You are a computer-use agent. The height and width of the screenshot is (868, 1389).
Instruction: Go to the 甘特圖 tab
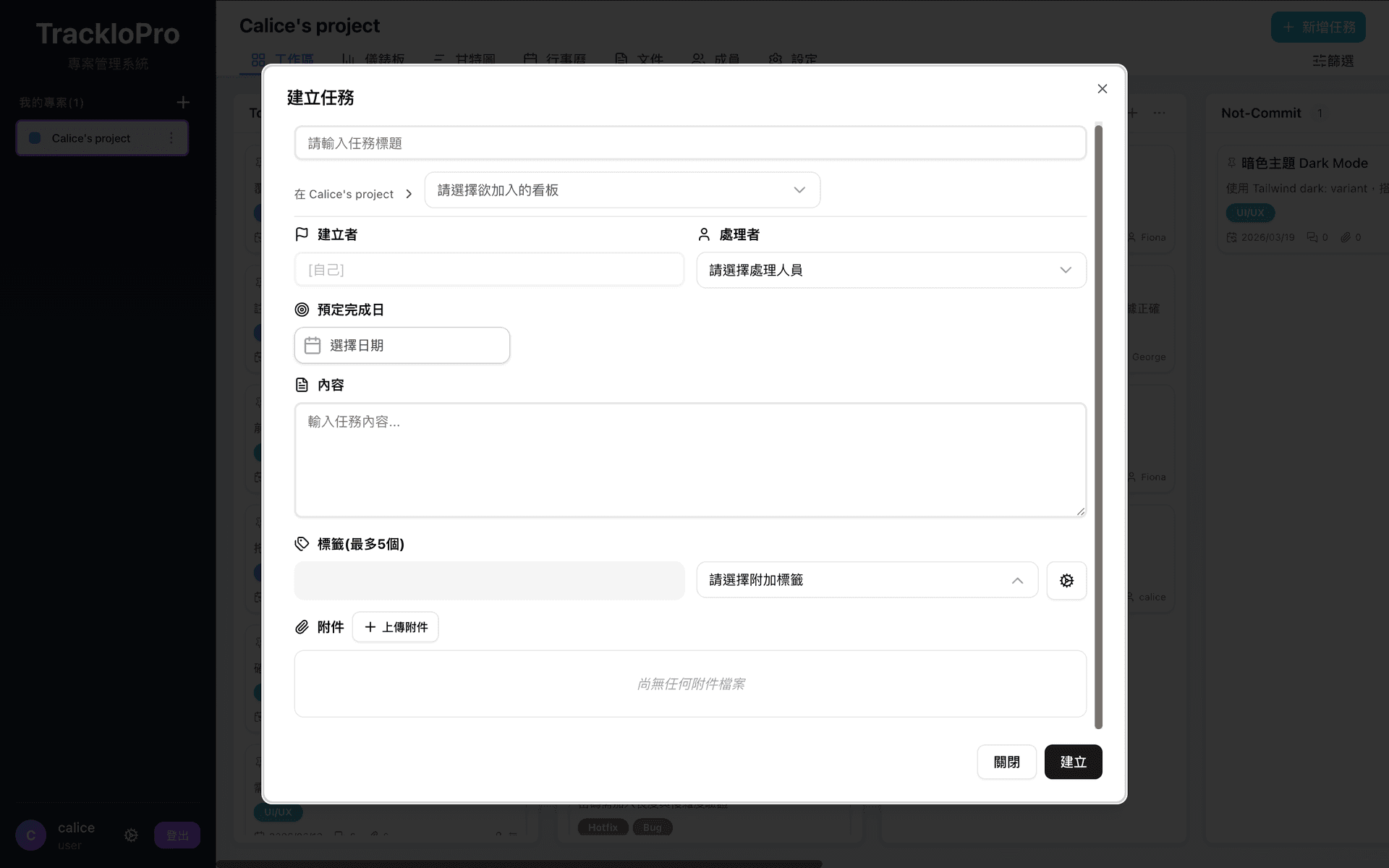[464, 59]
